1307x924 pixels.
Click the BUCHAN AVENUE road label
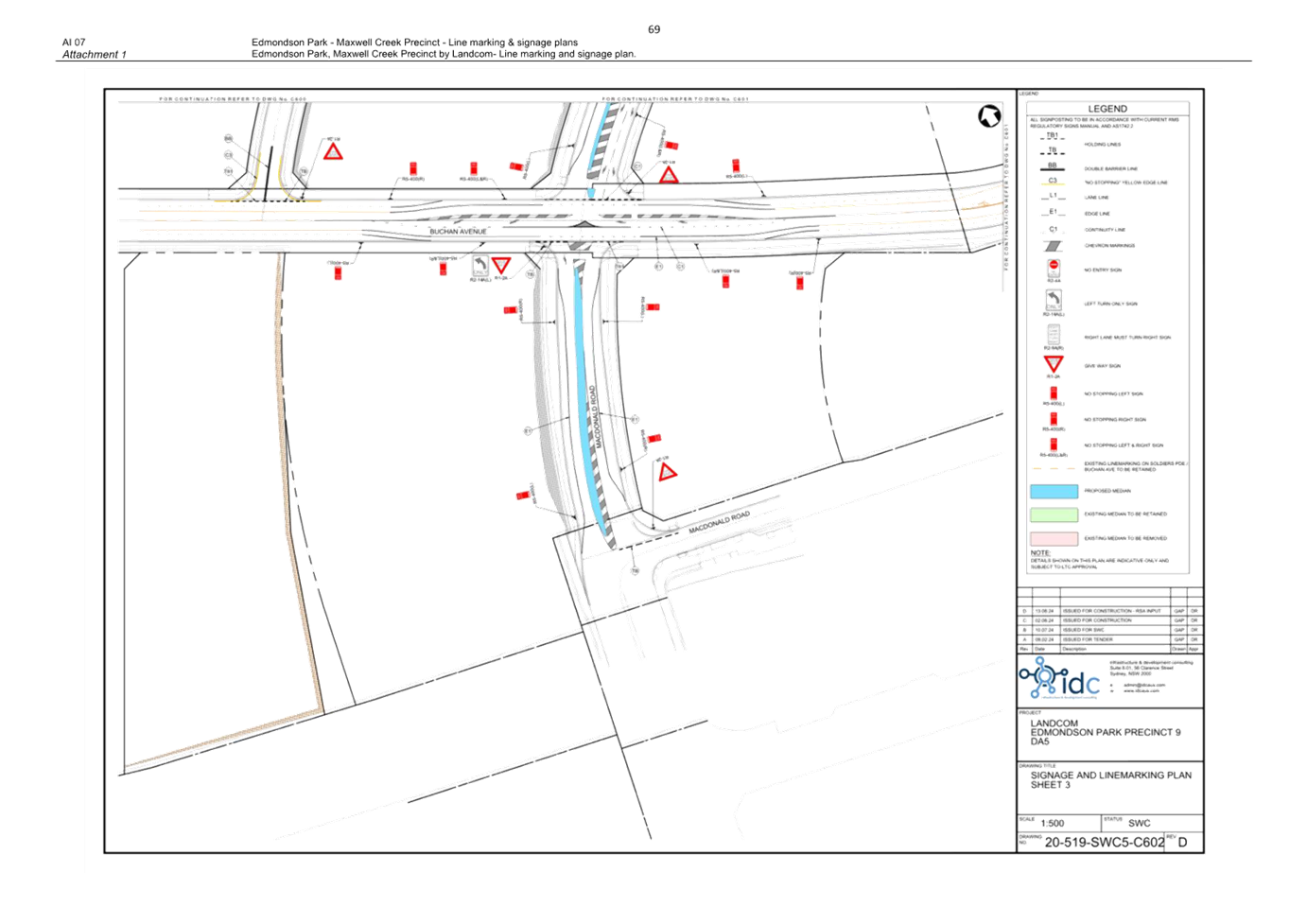point(458,232)
